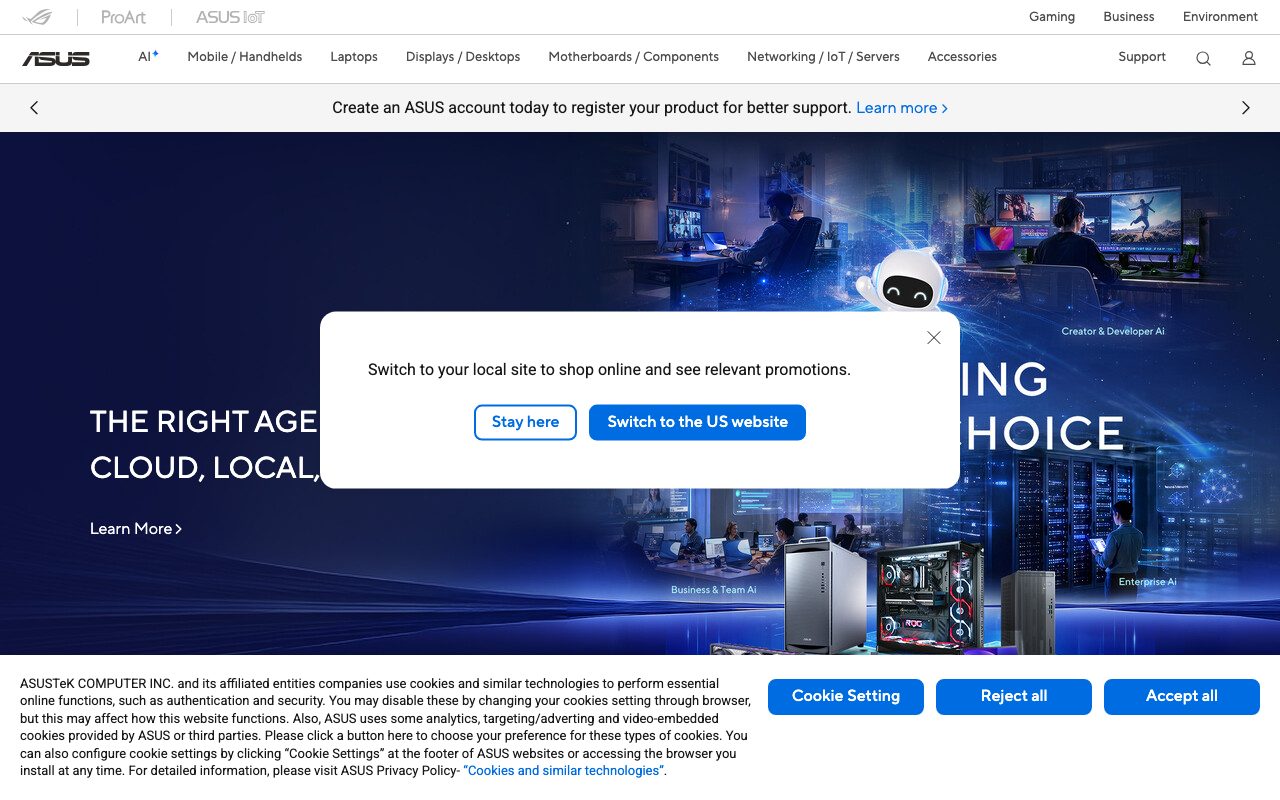
Task: Close the local site popup
Action: tap(934, 338)
